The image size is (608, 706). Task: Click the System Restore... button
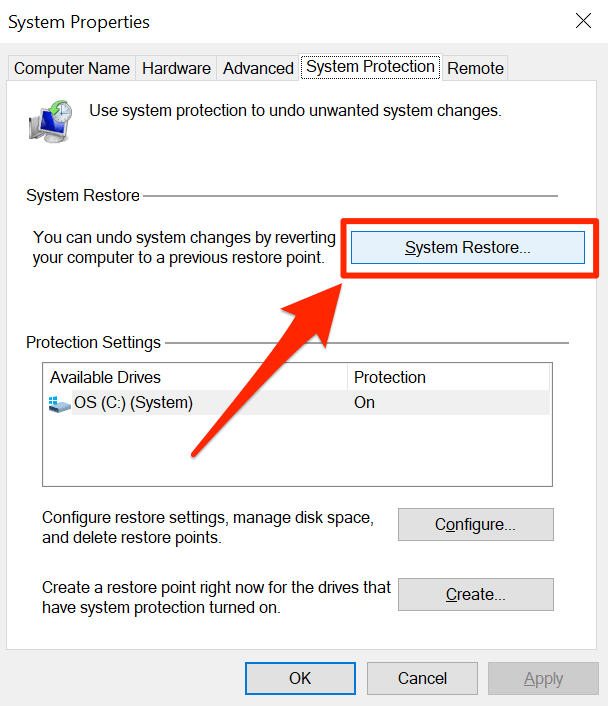[x=467, y=247]
